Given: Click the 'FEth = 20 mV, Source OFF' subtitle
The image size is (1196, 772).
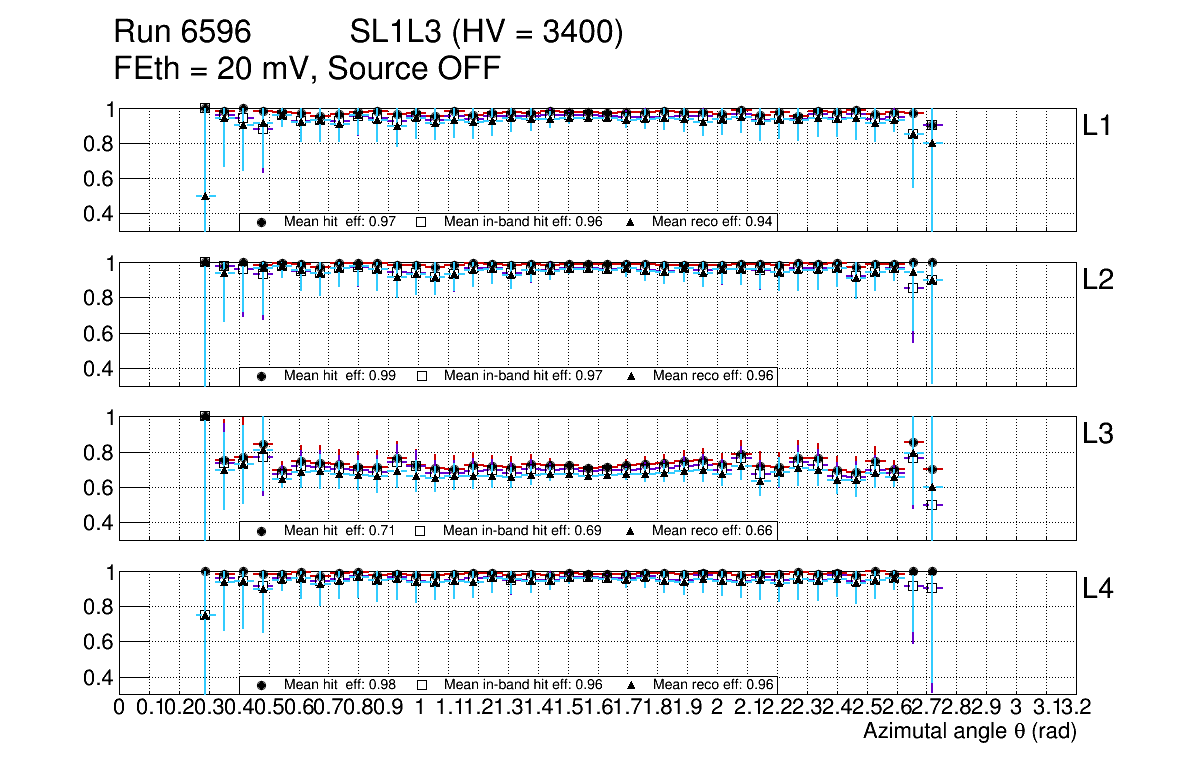Looking at the screenshot, I should (x=307, y=68).
